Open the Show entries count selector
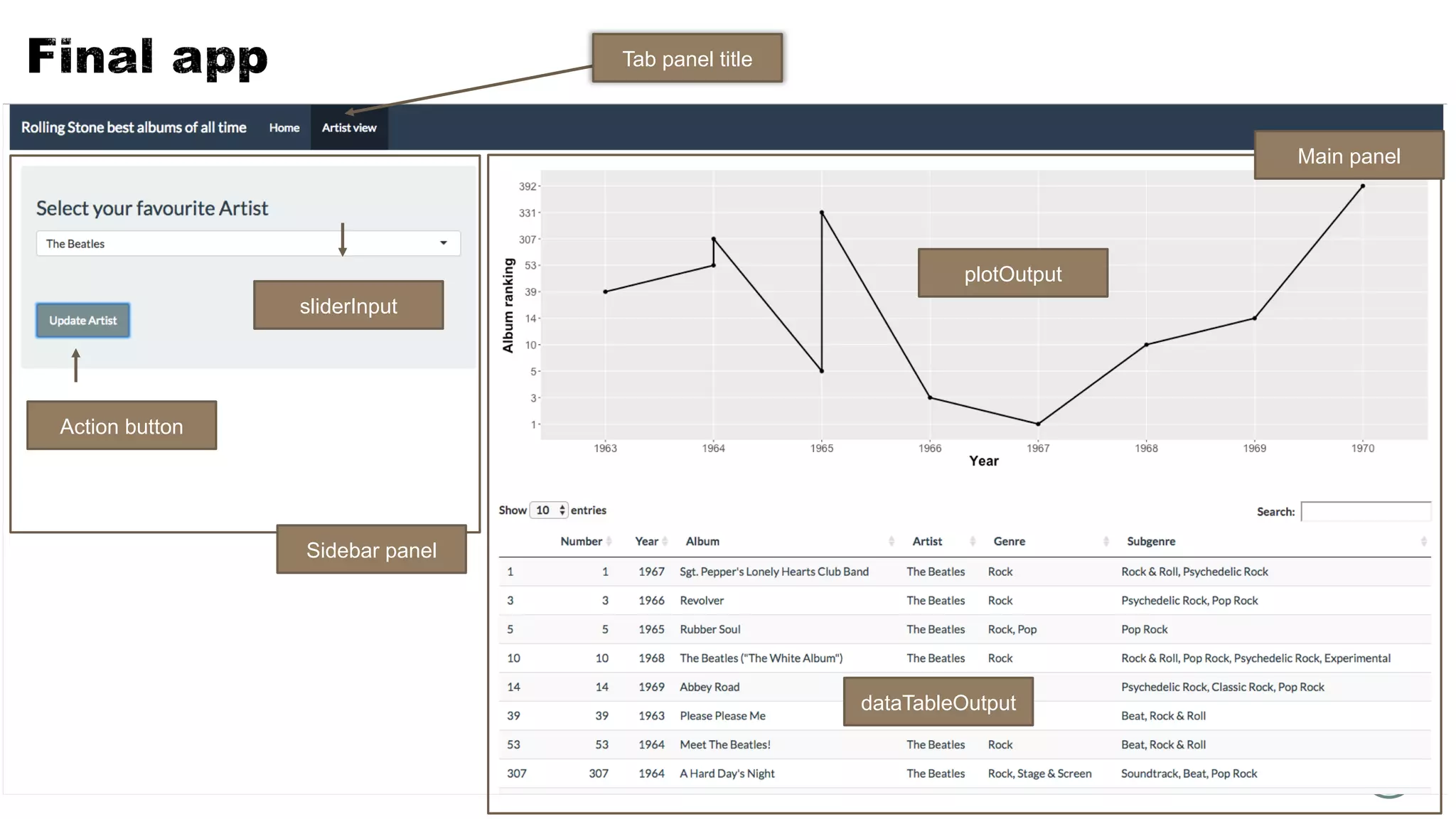 click(549, 510)
